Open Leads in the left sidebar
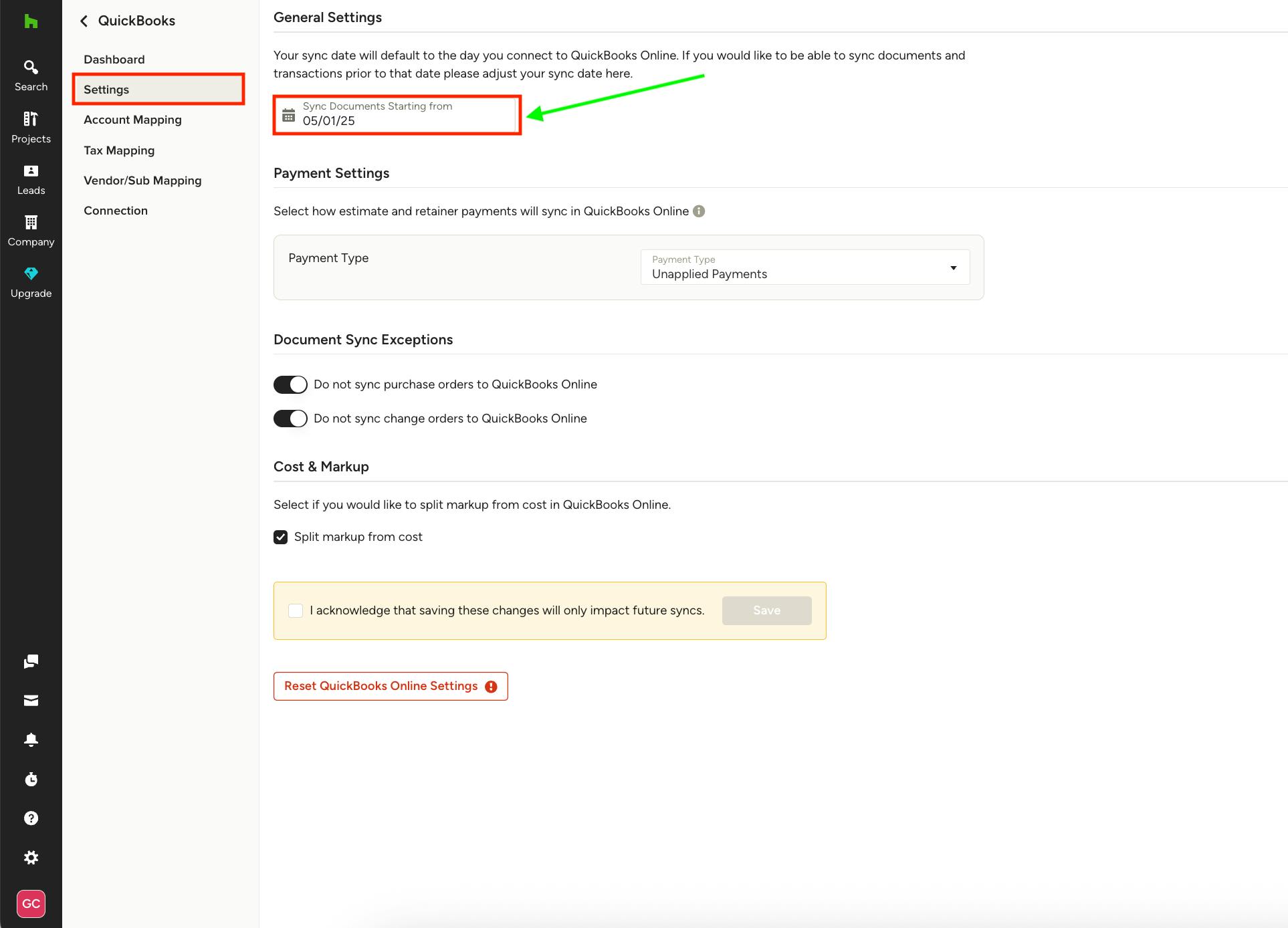The width and height of the screenshot is (1288, 928). click(x=31, y=179)
